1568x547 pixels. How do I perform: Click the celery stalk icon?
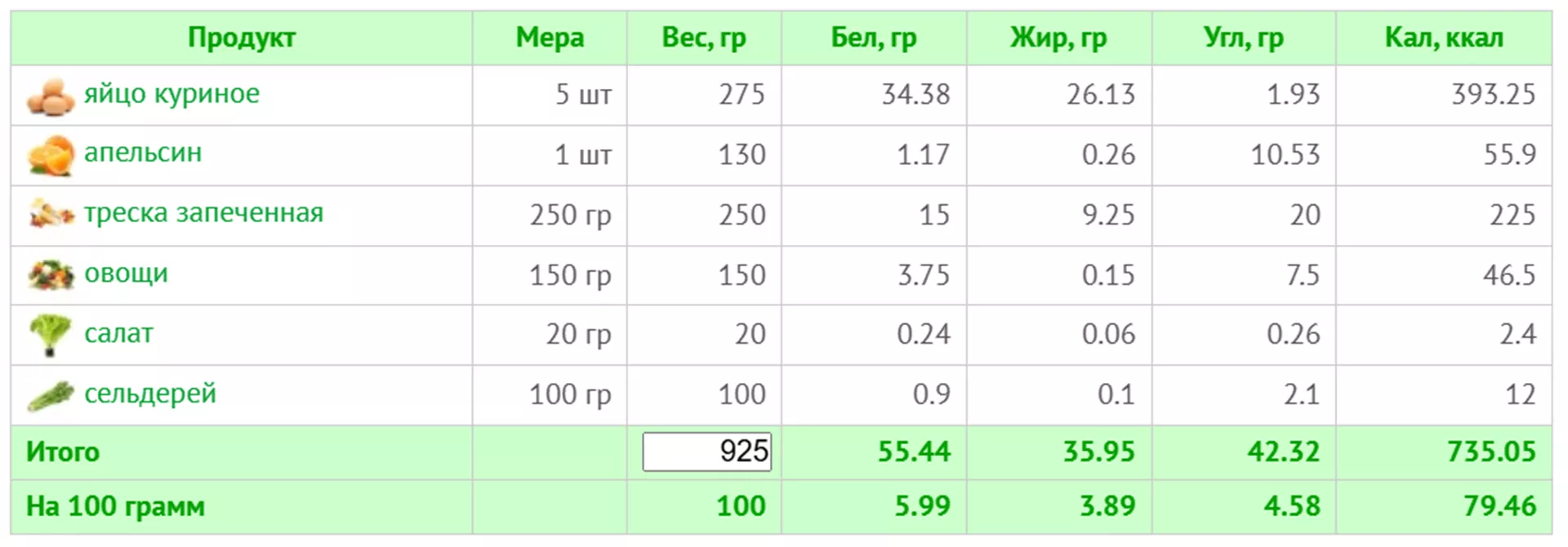coord(51,395)
